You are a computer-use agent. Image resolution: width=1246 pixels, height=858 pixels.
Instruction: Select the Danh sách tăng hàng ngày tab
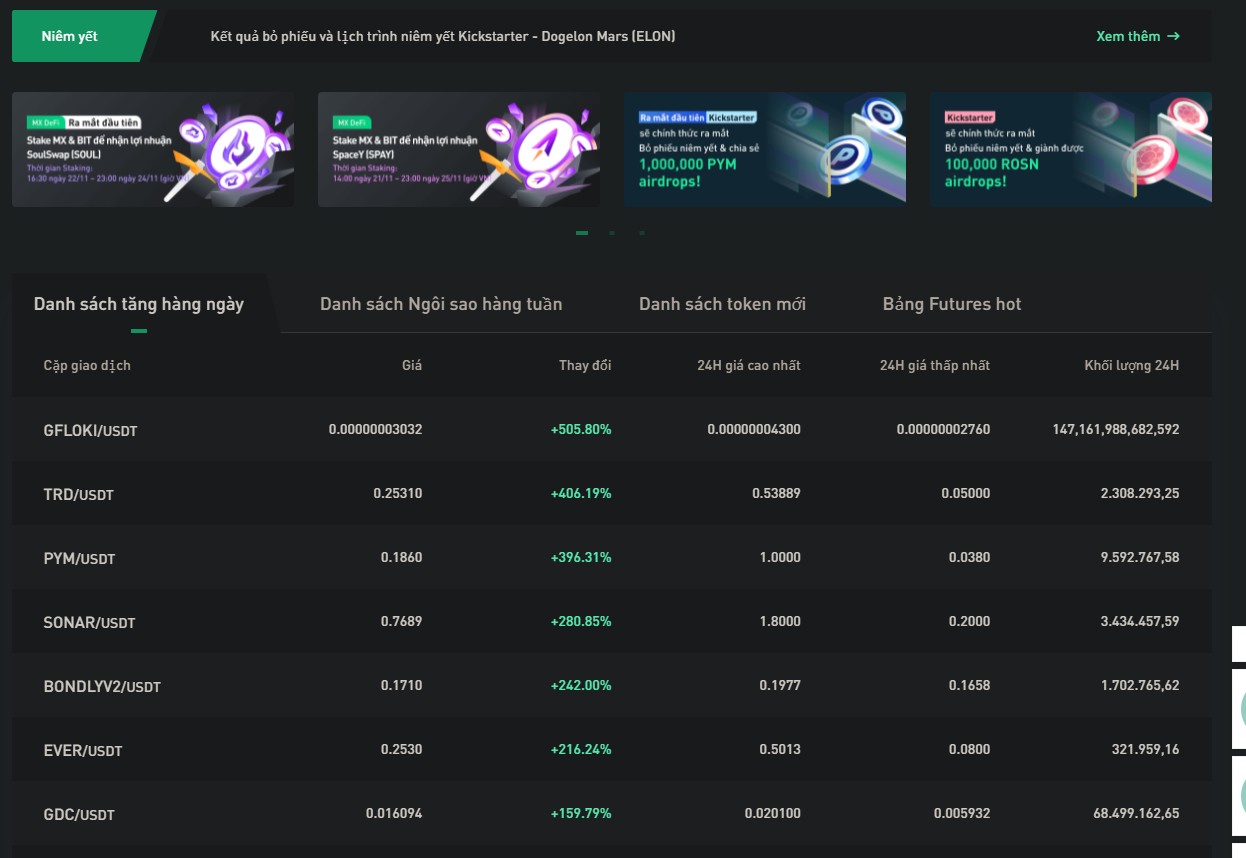pyautogui.click(x=139, y=304)
